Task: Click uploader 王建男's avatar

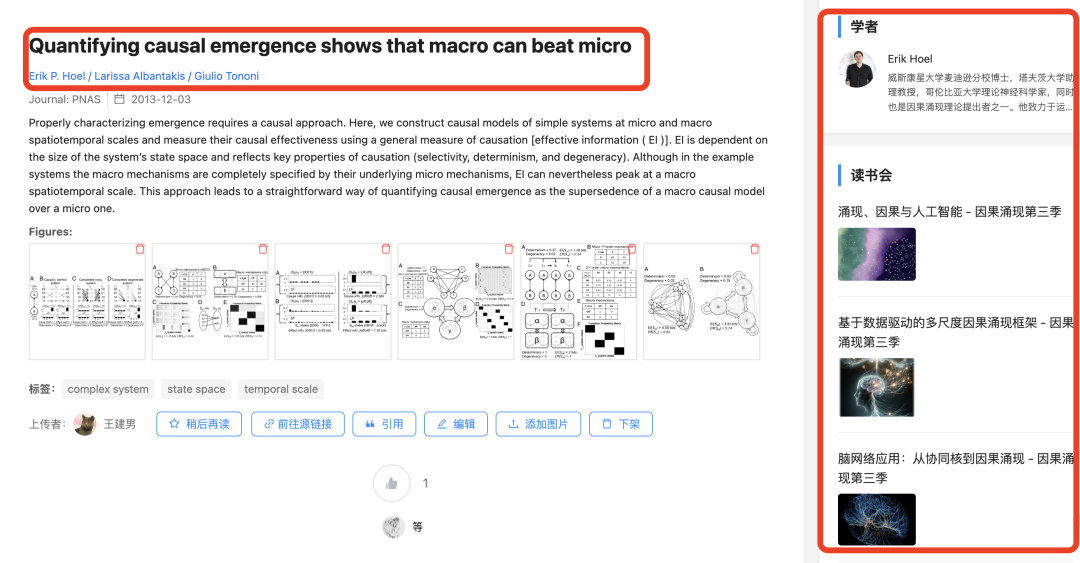Action: pyautogui.click(x=85, y=424)
